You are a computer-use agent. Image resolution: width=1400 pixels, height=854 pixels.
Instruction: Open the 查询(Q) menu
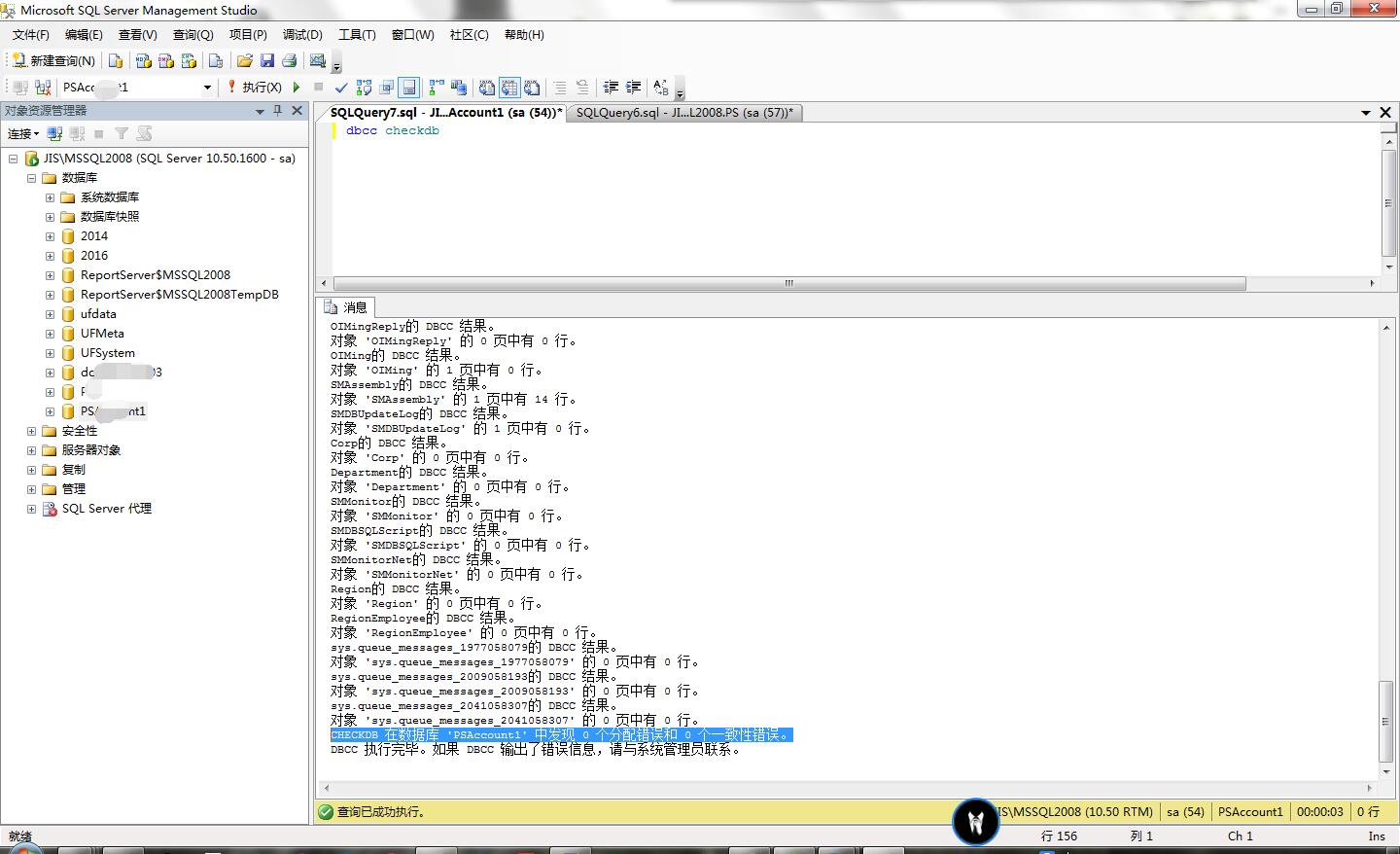(192, 35)
